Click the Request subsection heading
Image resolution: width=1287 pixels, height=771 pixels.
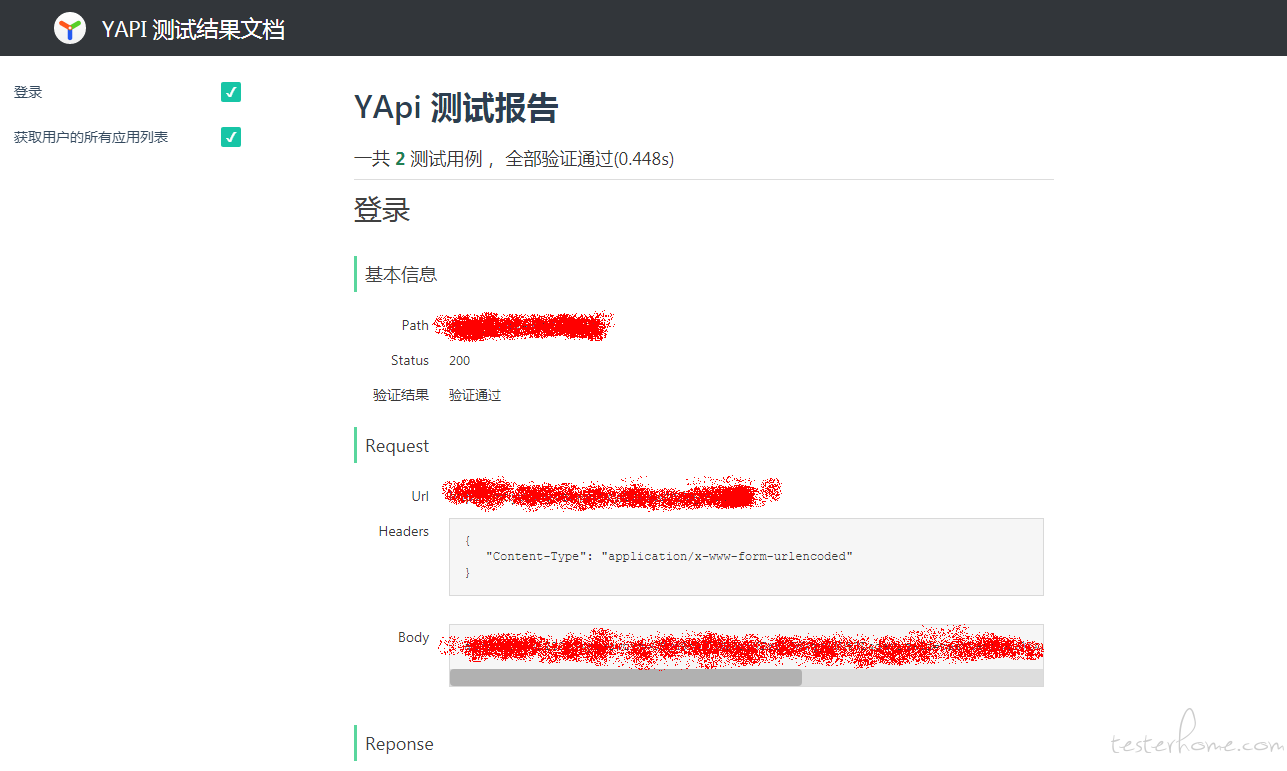pyautogui.click(x=397, y=446)
